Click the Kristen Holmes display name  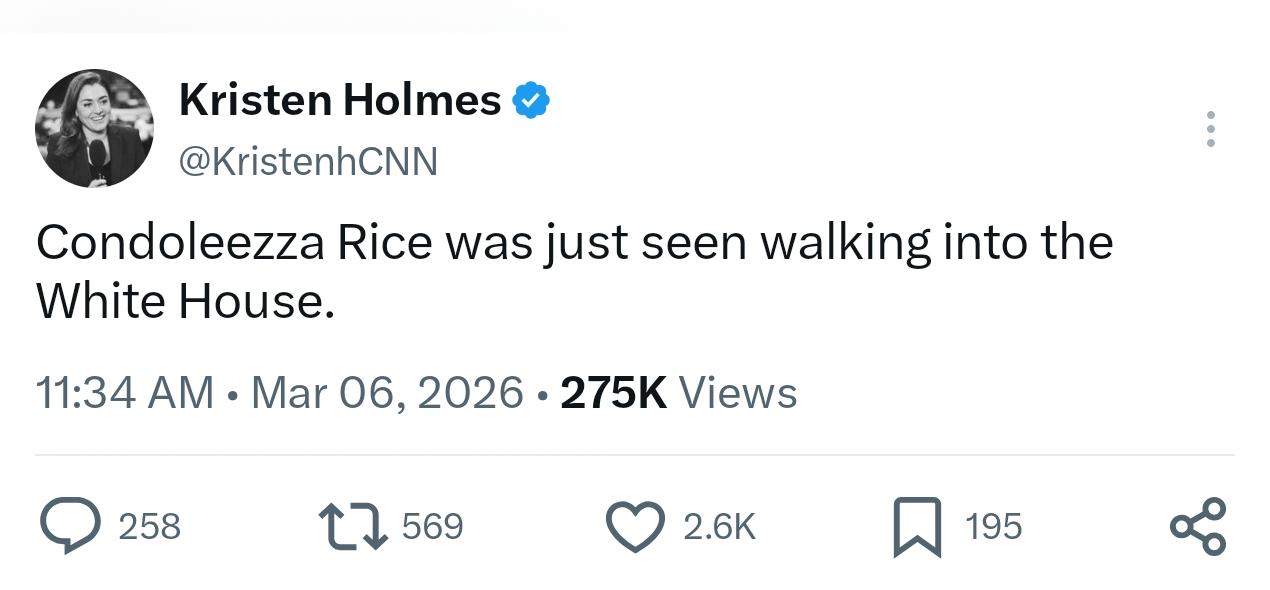(x=340, y=100)
